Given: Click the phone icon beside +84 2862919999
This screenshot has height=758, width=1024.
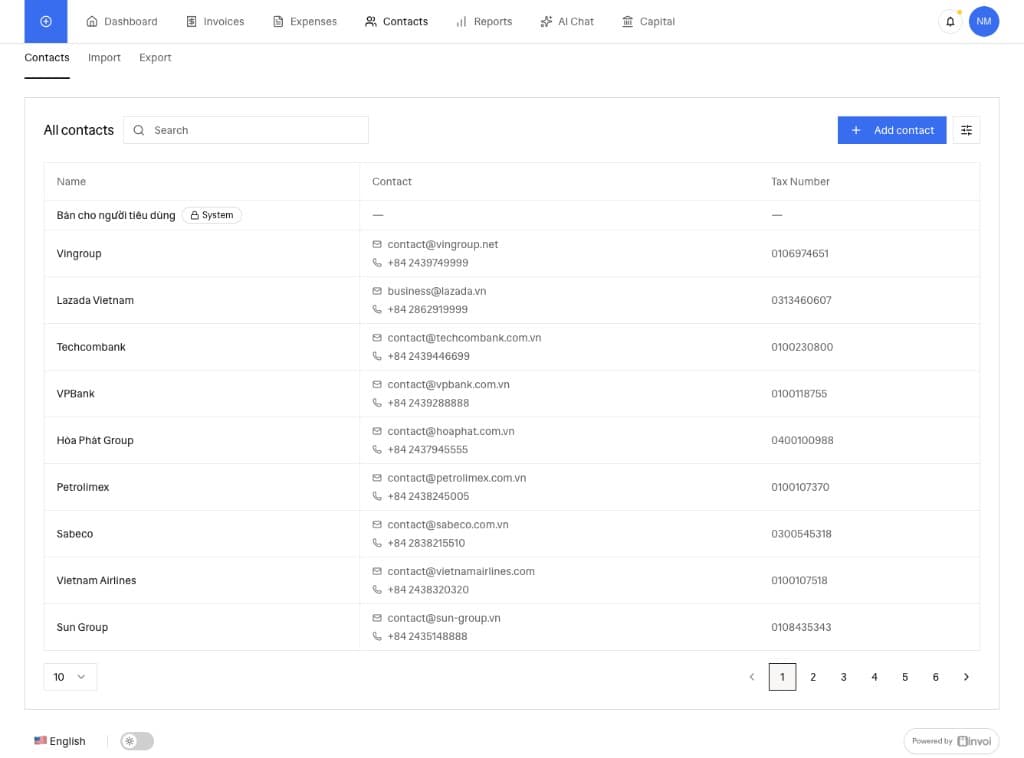Looking at the screenshot, I should (377, 309).
